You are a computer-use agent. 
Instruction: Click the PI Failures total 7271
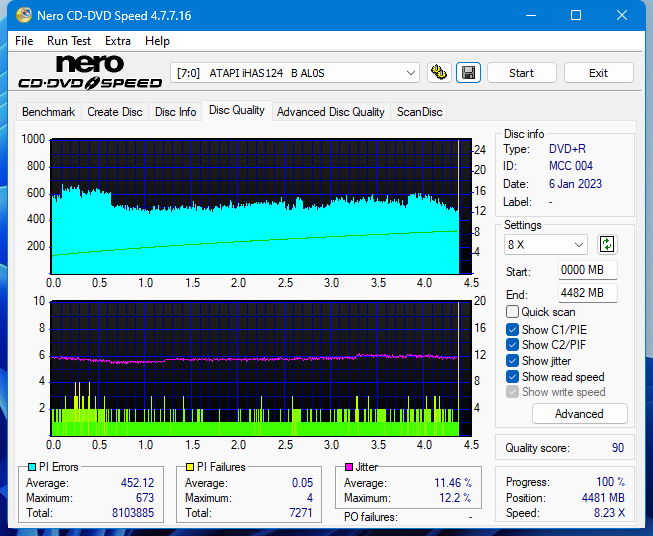tap(301, 513)
